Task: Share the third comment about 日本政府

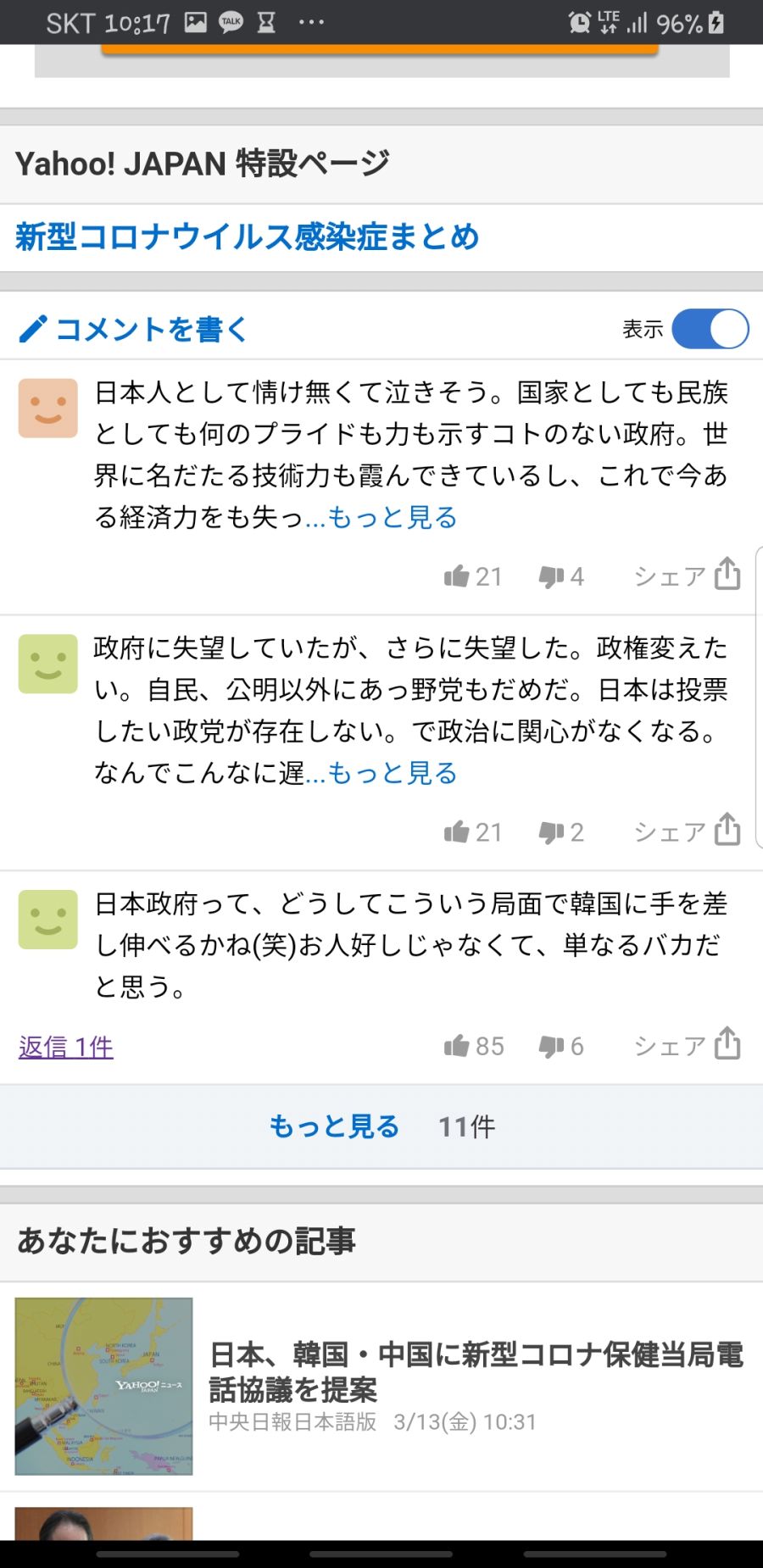Action: coord(727,1044)
